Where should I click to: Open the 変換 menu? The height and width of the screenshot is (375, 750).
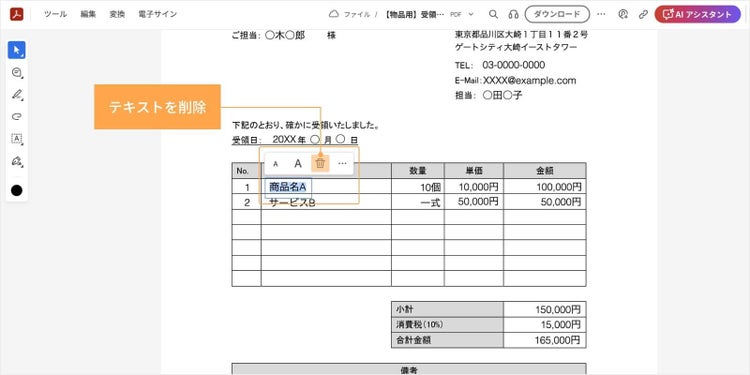(117, 14)
